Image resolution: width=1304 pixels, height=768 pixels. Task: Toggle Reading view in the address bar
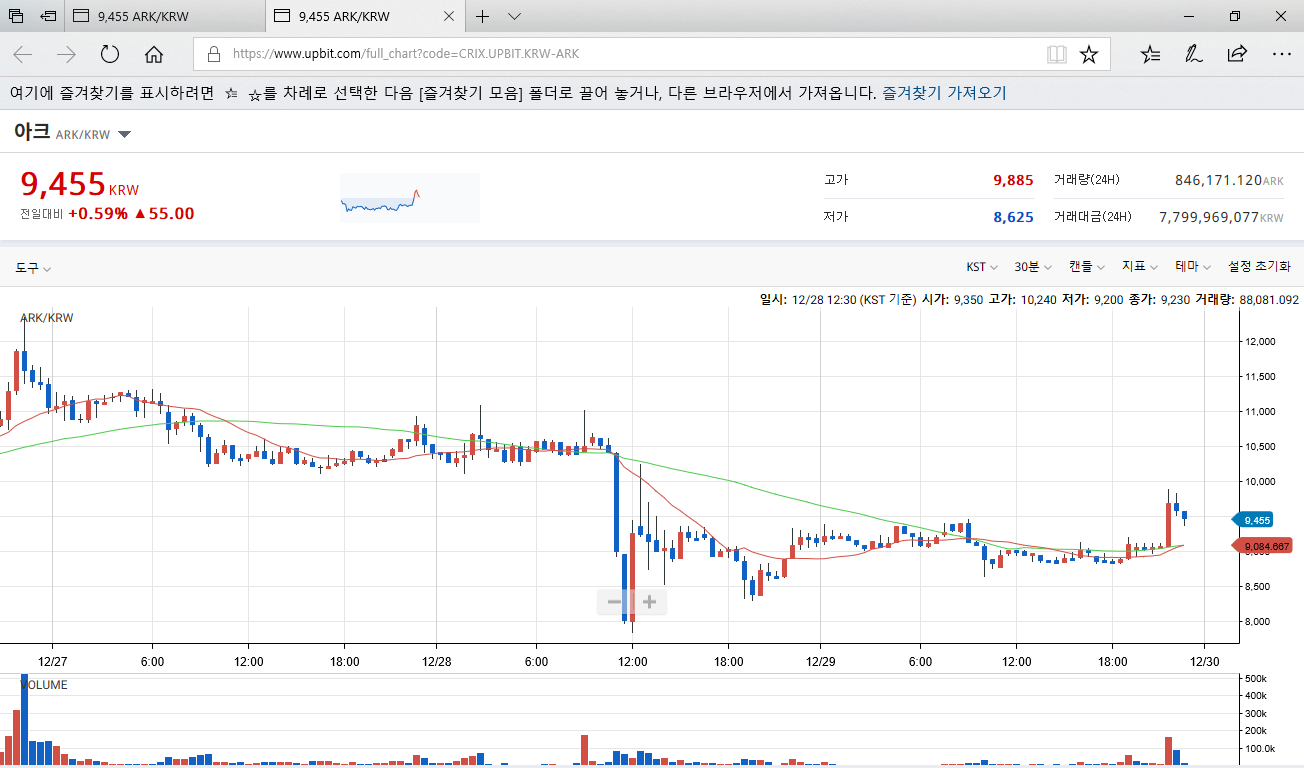click(1056, 54)
